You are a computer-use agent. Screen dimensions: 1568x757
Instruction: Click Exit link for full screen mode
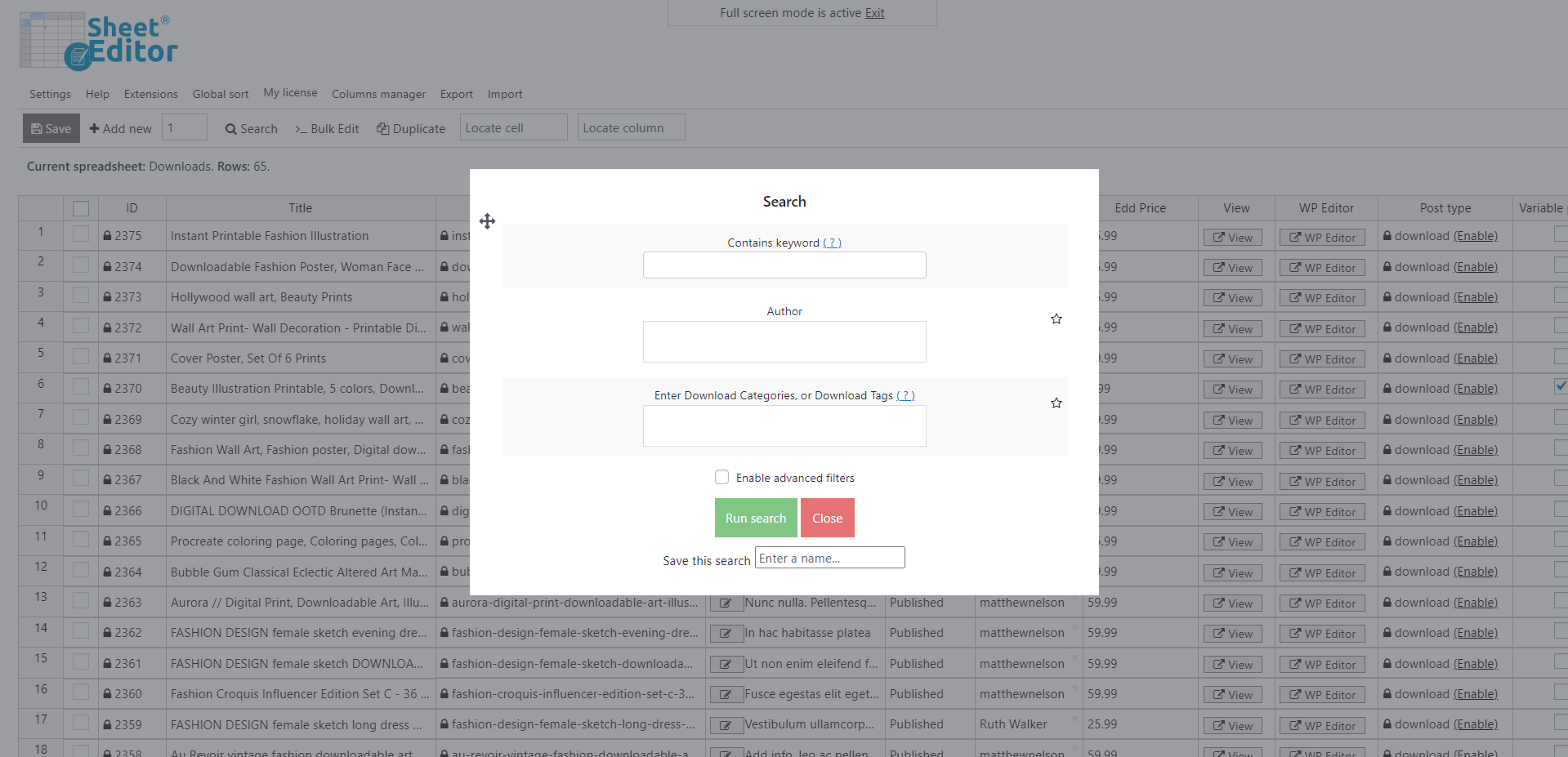874,13
